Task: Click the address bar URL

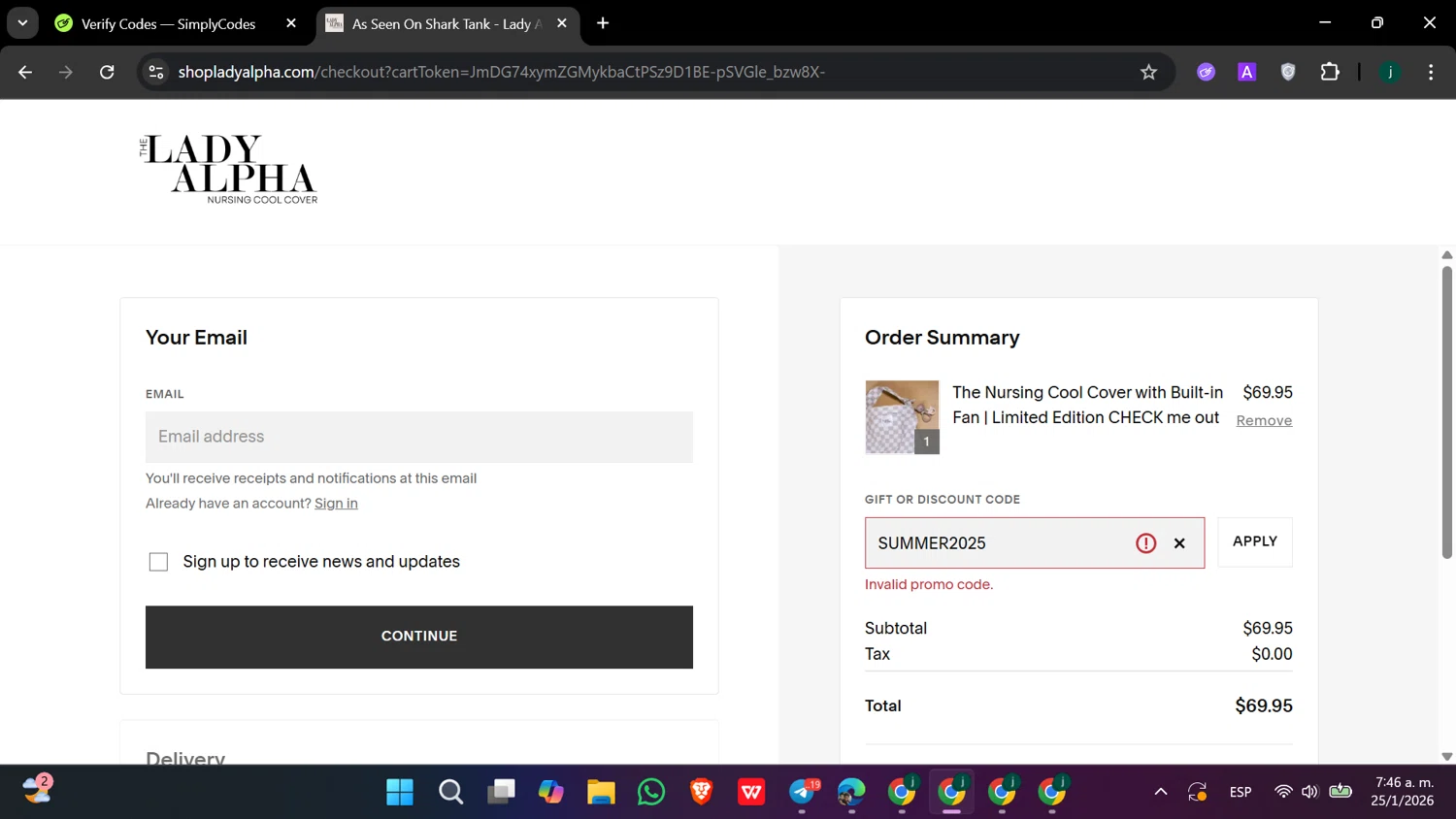Action: (x=501, y=72)
